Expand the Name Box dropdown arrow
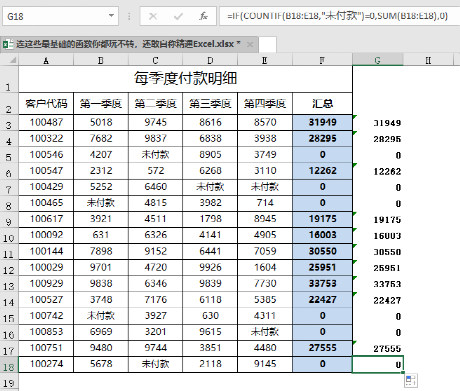 tap(111, 16)
